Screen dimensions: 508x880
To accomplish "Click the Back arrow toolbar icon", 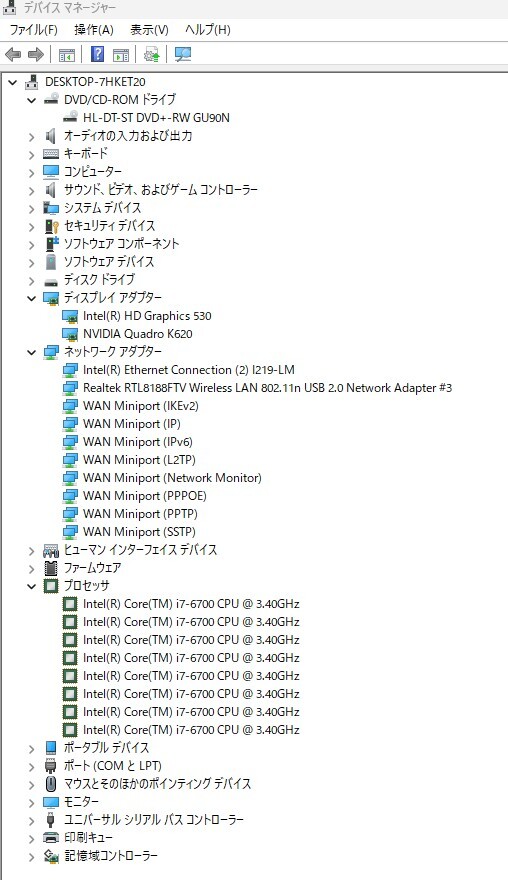I will click(x=13, y=54).
